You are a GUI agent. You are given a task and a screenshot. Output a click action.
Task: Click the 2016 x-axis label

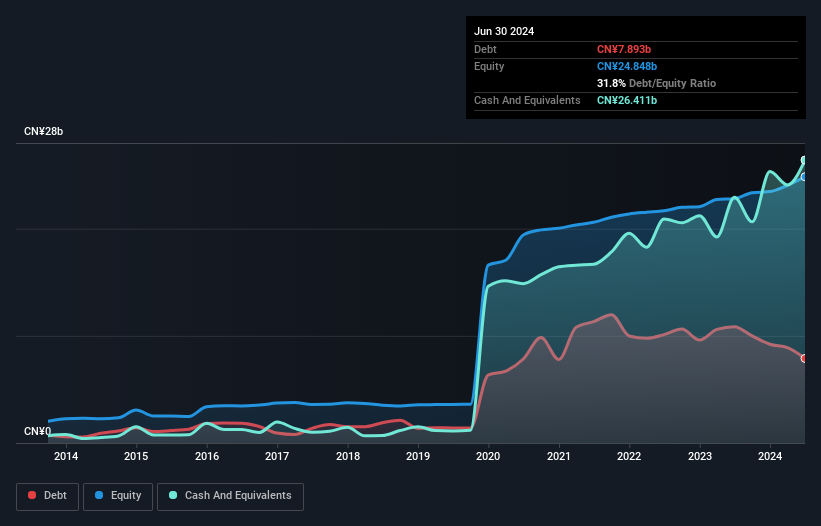point(207,456)
